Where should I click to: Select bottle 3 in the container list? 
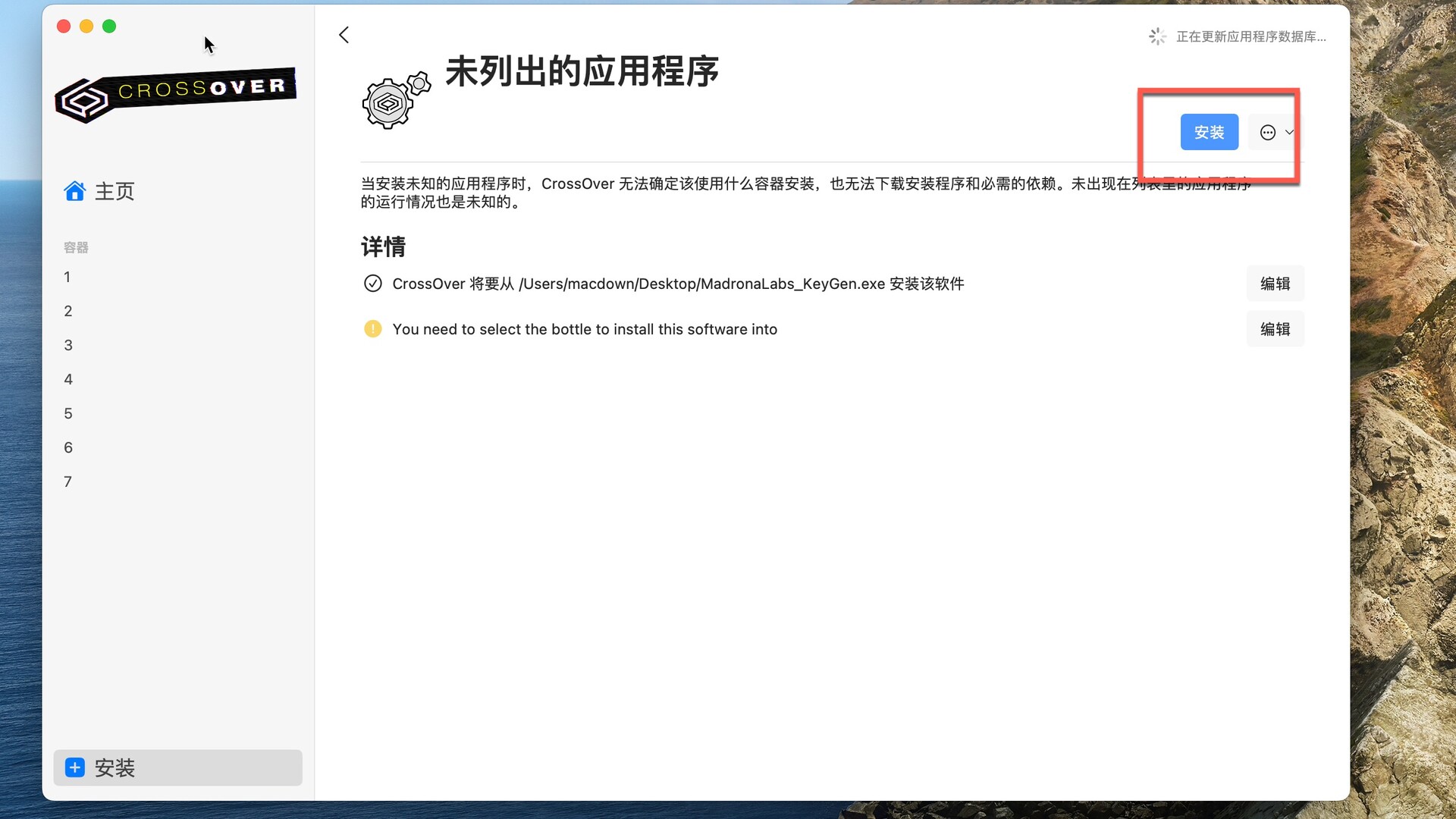(67, 345)
